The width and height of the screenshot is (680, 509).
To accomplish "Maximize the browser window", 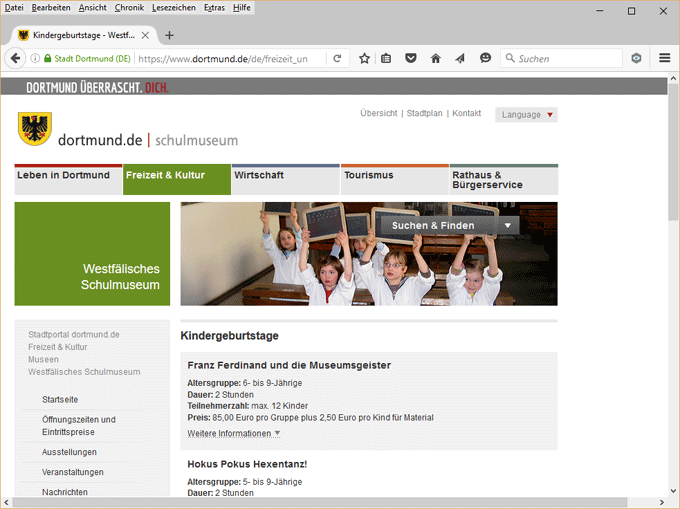I will click(631, 11).
